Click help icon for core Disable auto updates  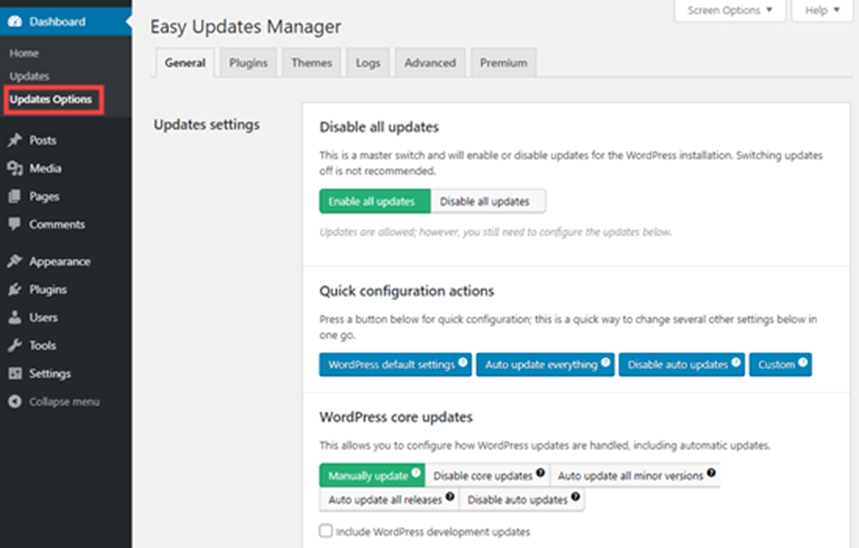click(575, 496)
